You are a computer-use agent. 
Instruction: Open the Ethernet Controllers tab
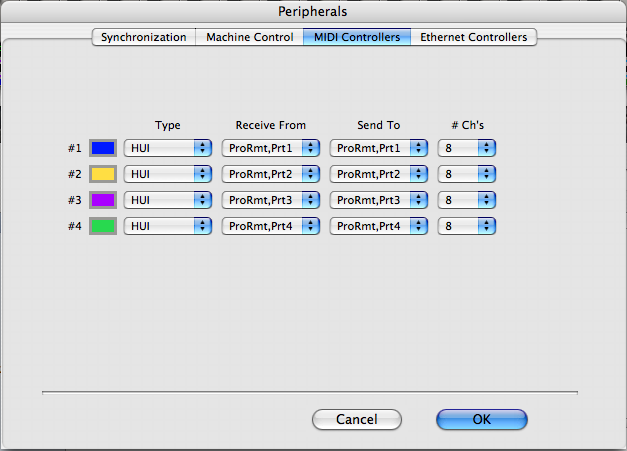click(x=474, y=37)
